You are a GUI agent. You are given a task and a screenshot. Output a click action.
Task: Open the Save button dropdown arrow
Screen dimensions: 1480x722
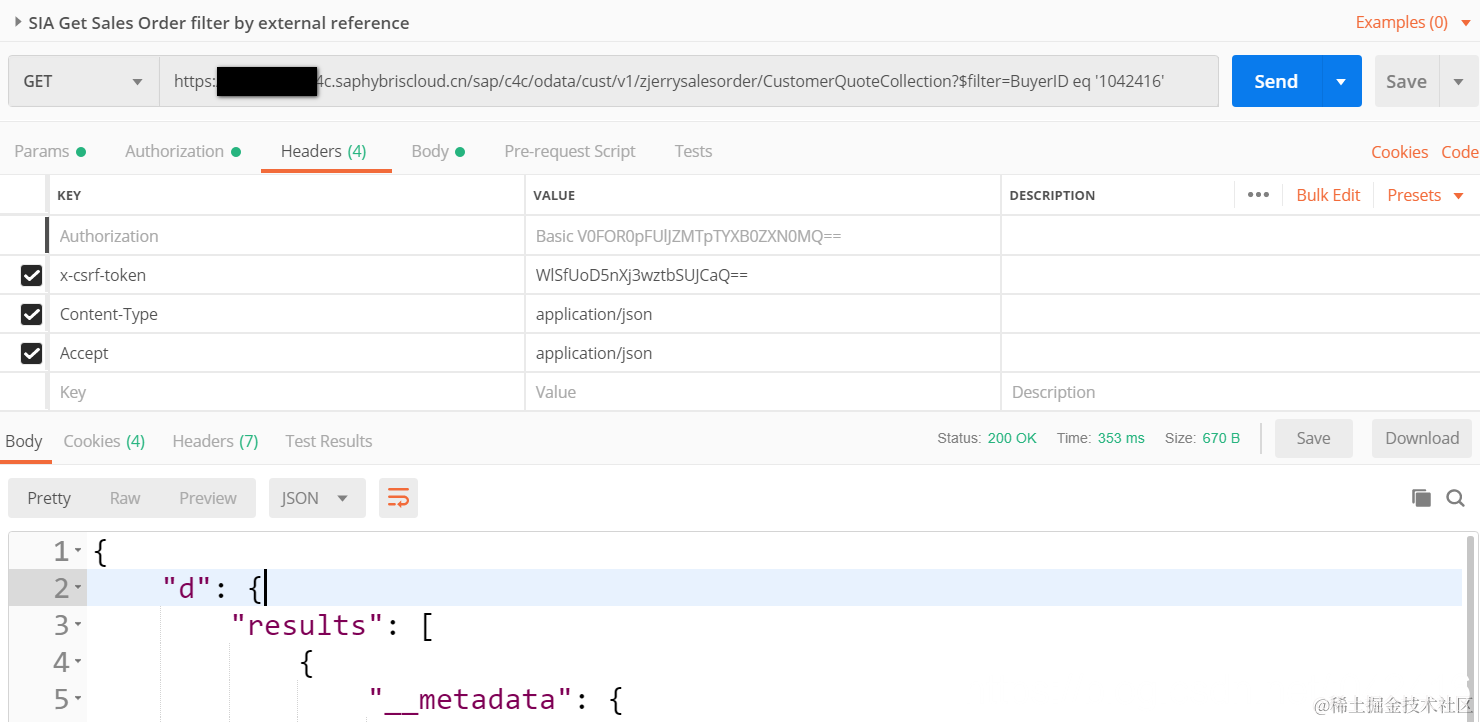pyautogui.click(x=1458, y=81)
